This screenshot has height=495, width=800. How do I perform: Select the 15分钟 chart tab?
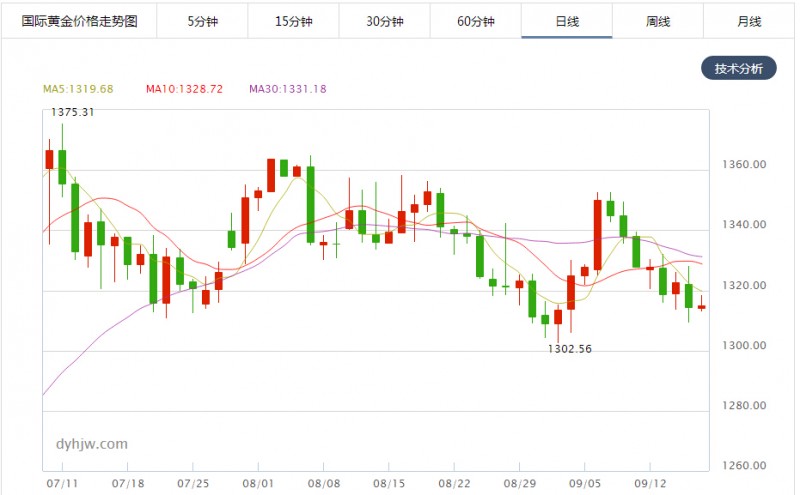click(293, 21)
